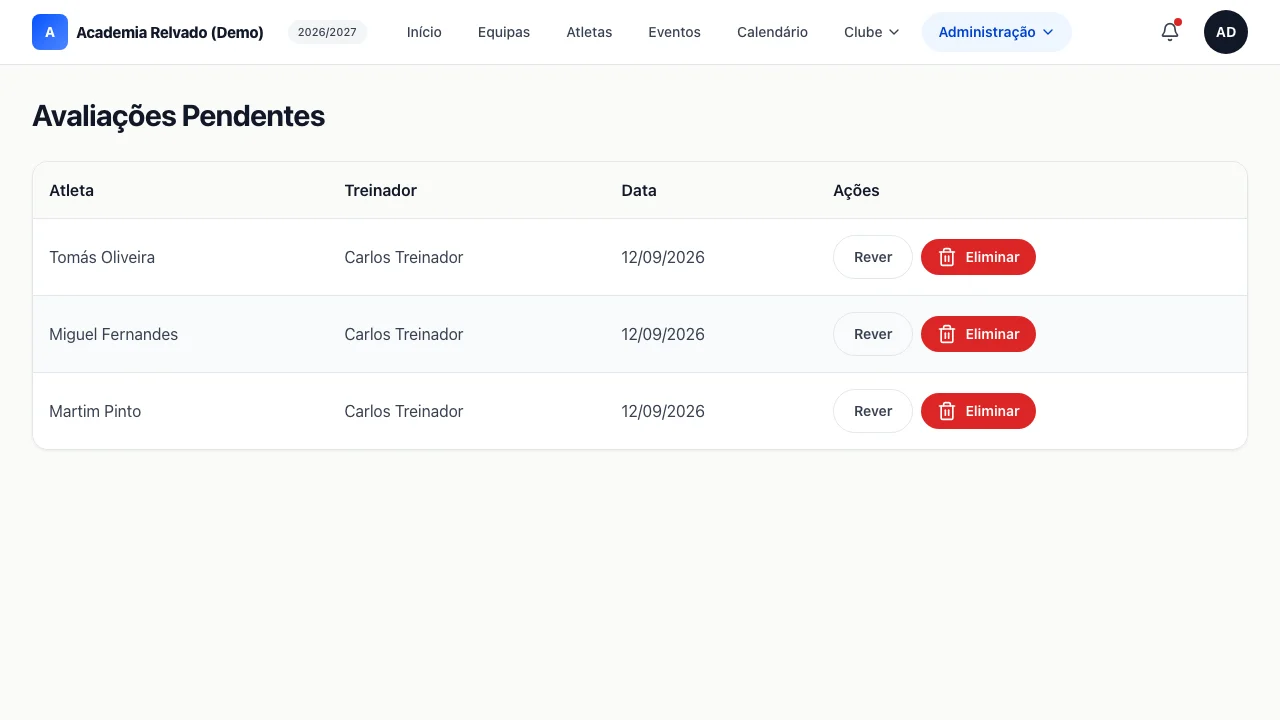Select the Data column header

pos(639,190)
